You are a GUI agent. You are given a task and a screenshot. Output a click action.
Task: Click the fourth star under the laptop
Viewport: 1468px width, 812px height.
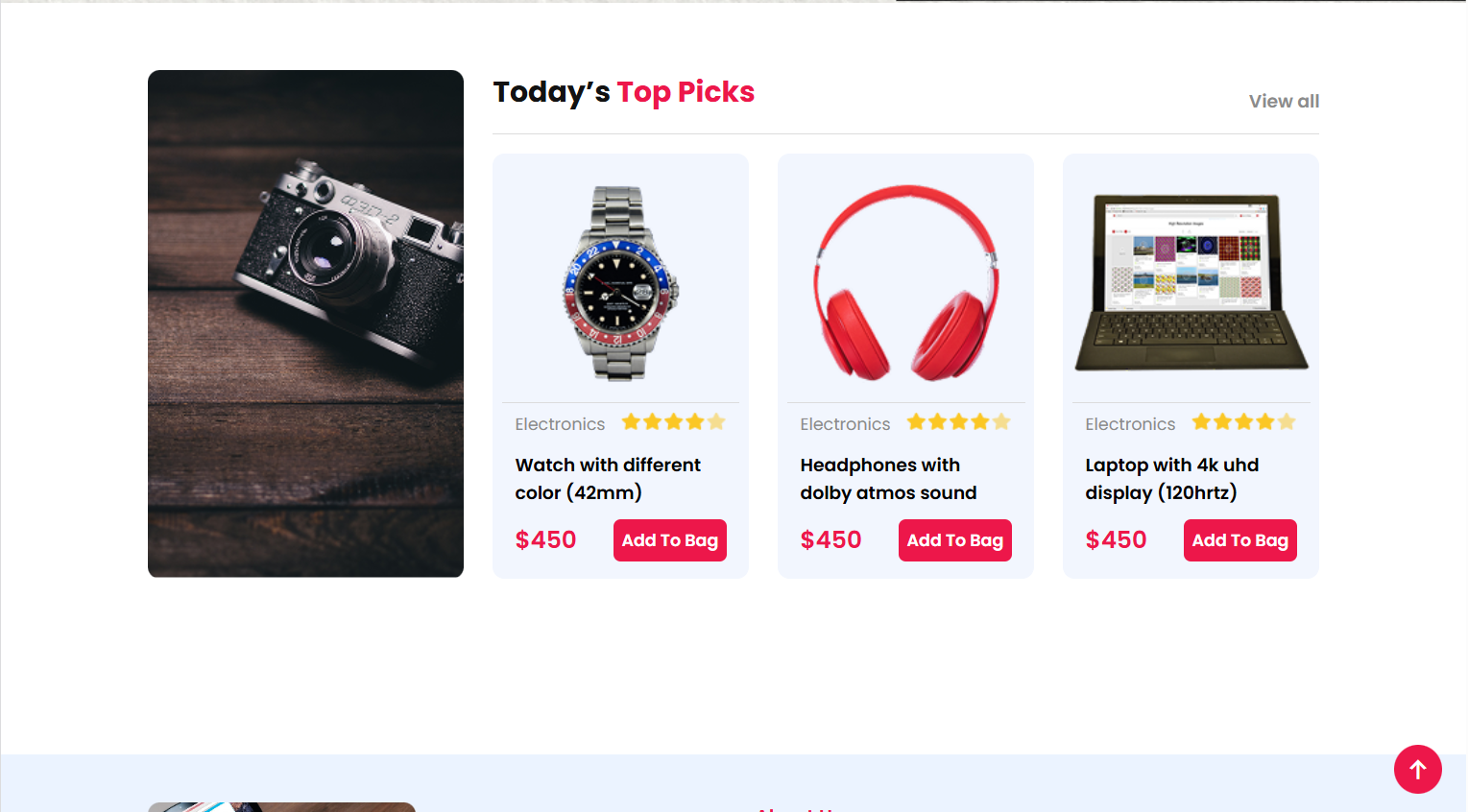click(1265, 420)
